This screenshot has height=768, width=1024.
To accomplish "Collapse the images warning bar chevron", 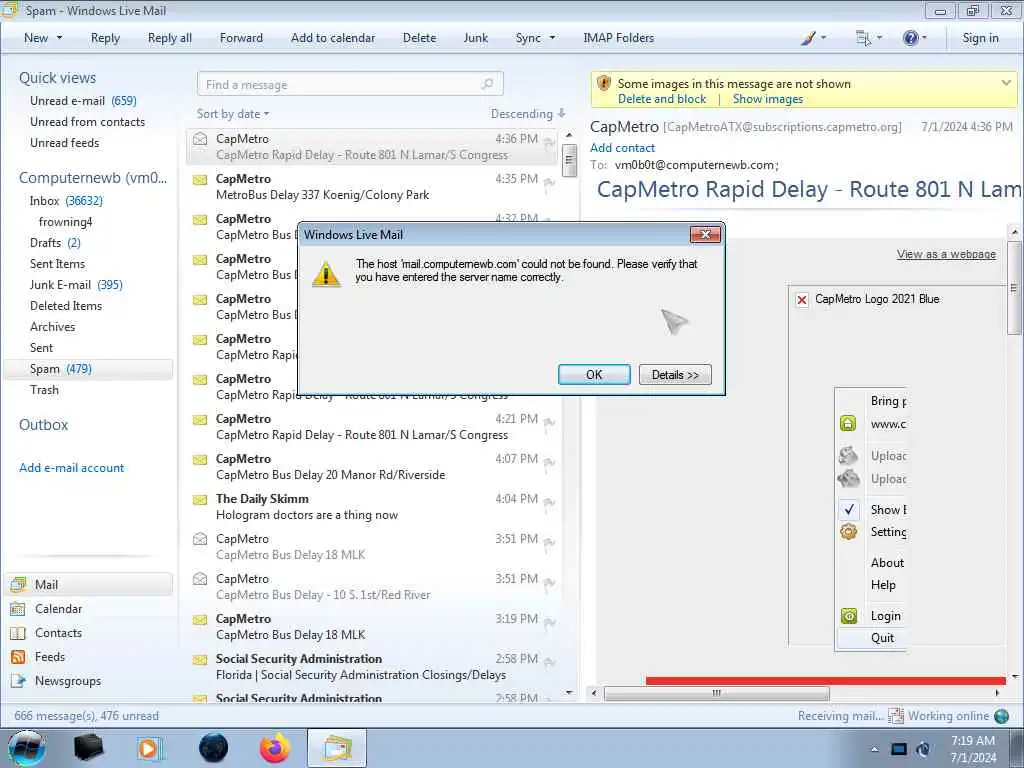I will coord(1006,83).
